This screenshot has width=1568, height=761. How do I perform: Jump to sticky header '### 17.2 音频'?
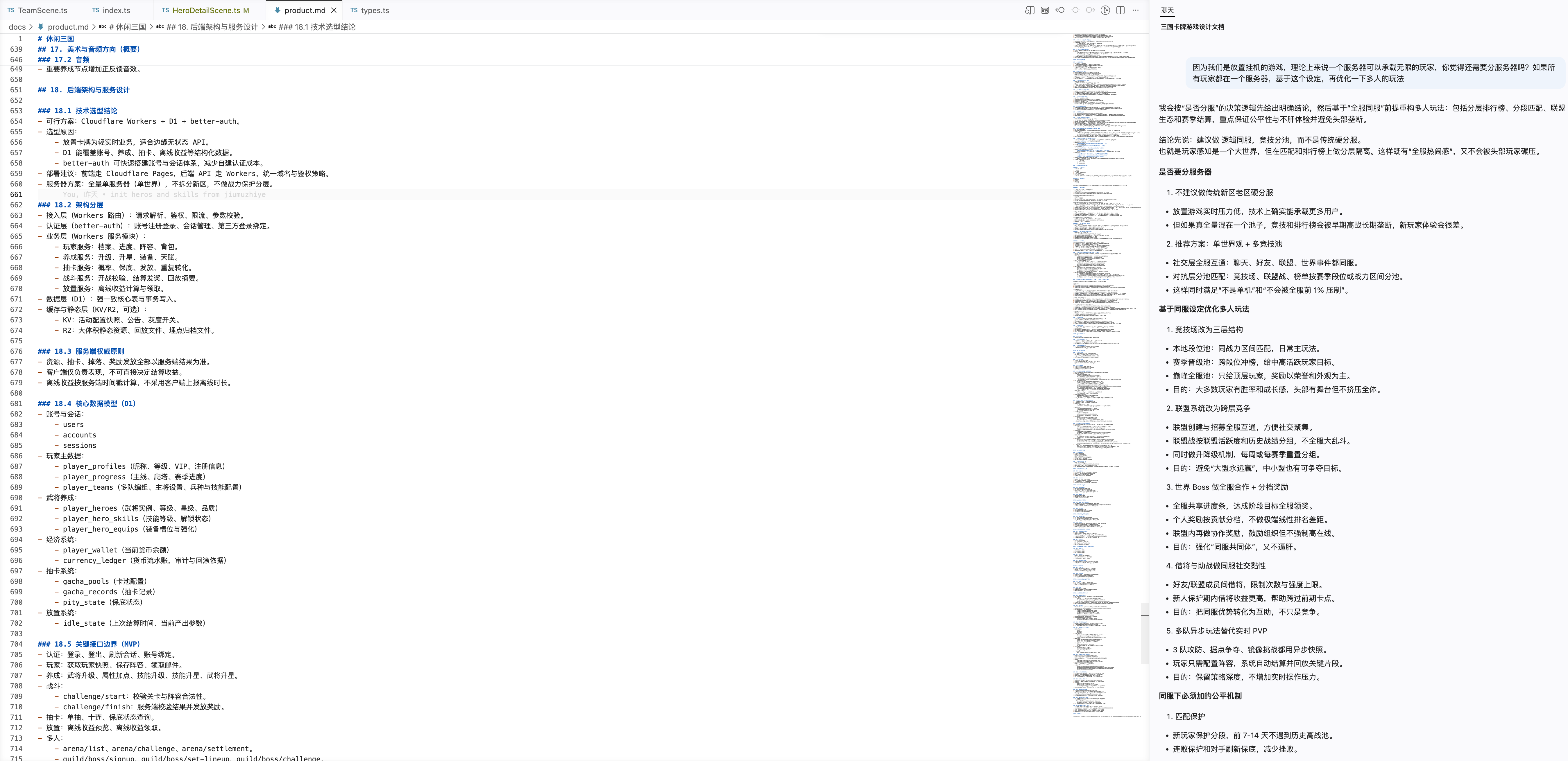[63, 60]
